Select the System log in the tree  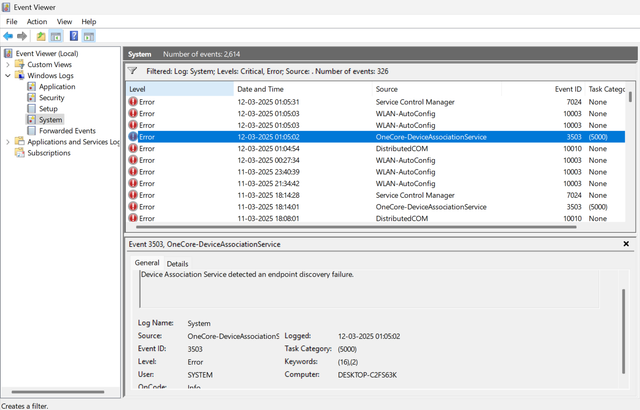coord(51,120)
